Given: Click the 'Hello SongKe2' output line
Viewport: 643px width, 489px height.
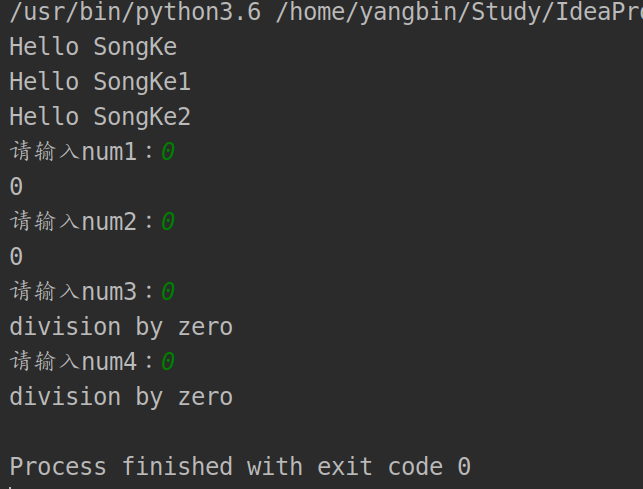Looking at the screenshot, I should coord(100,117).
